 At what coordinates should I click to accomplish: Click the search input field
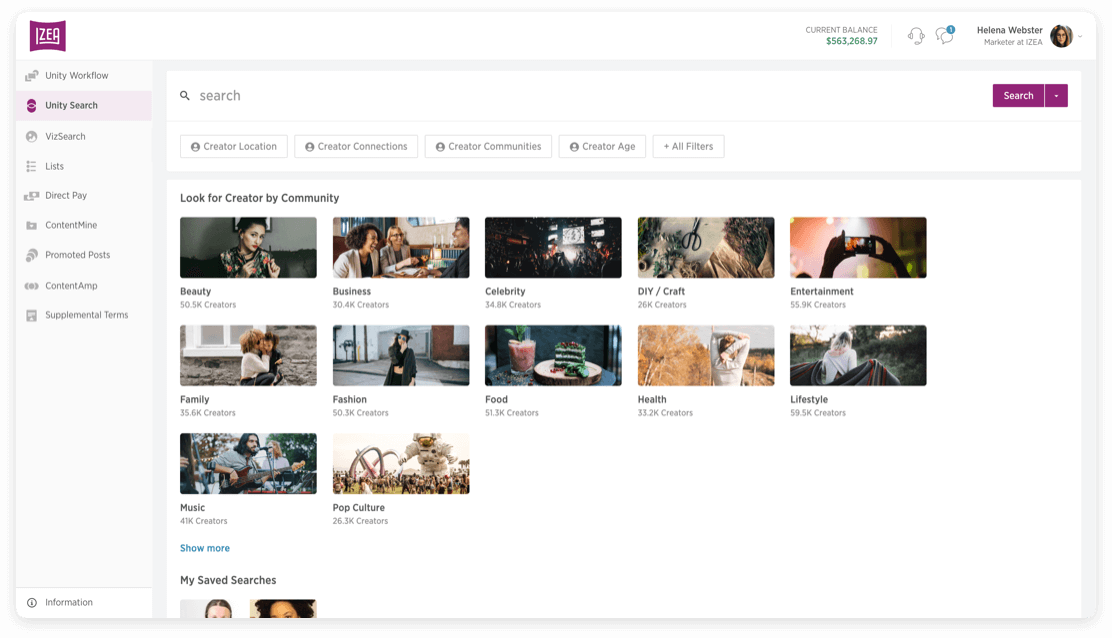580,96
